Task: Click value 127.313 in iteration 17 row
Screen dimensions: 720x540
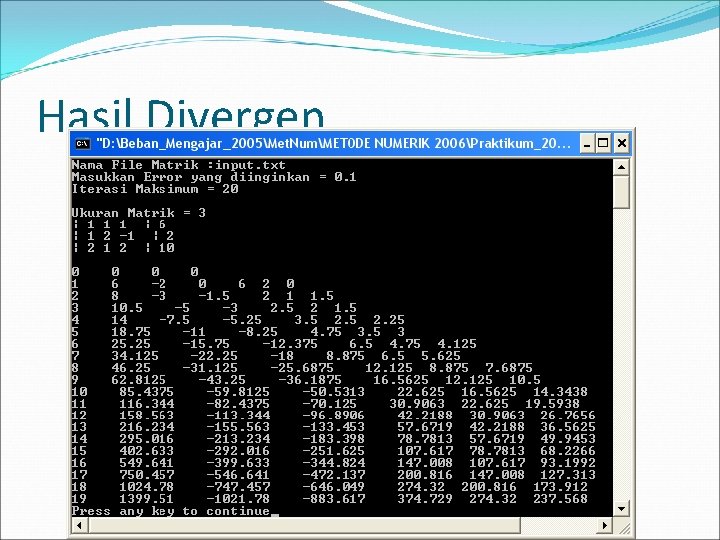Action: coord(568,475)
